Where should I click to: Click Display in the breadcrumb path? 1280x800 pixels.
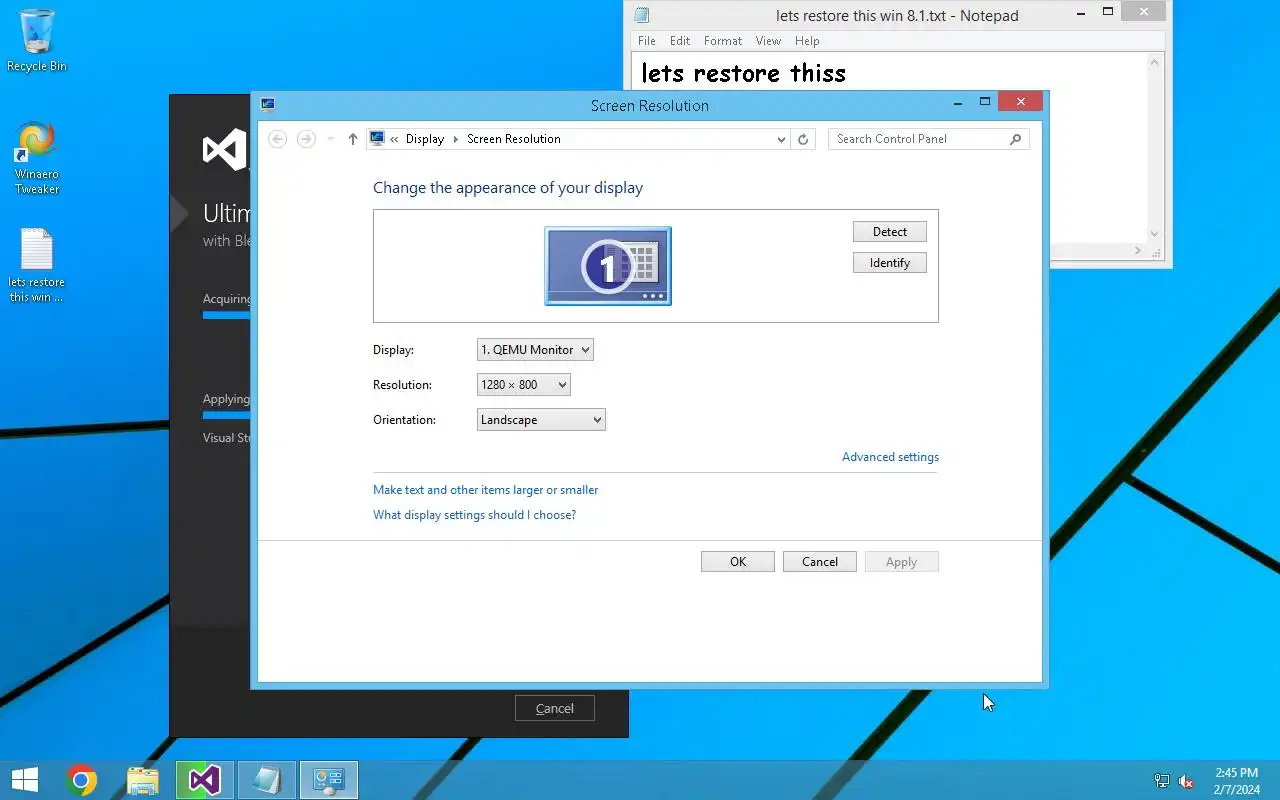tap(425, 139)
